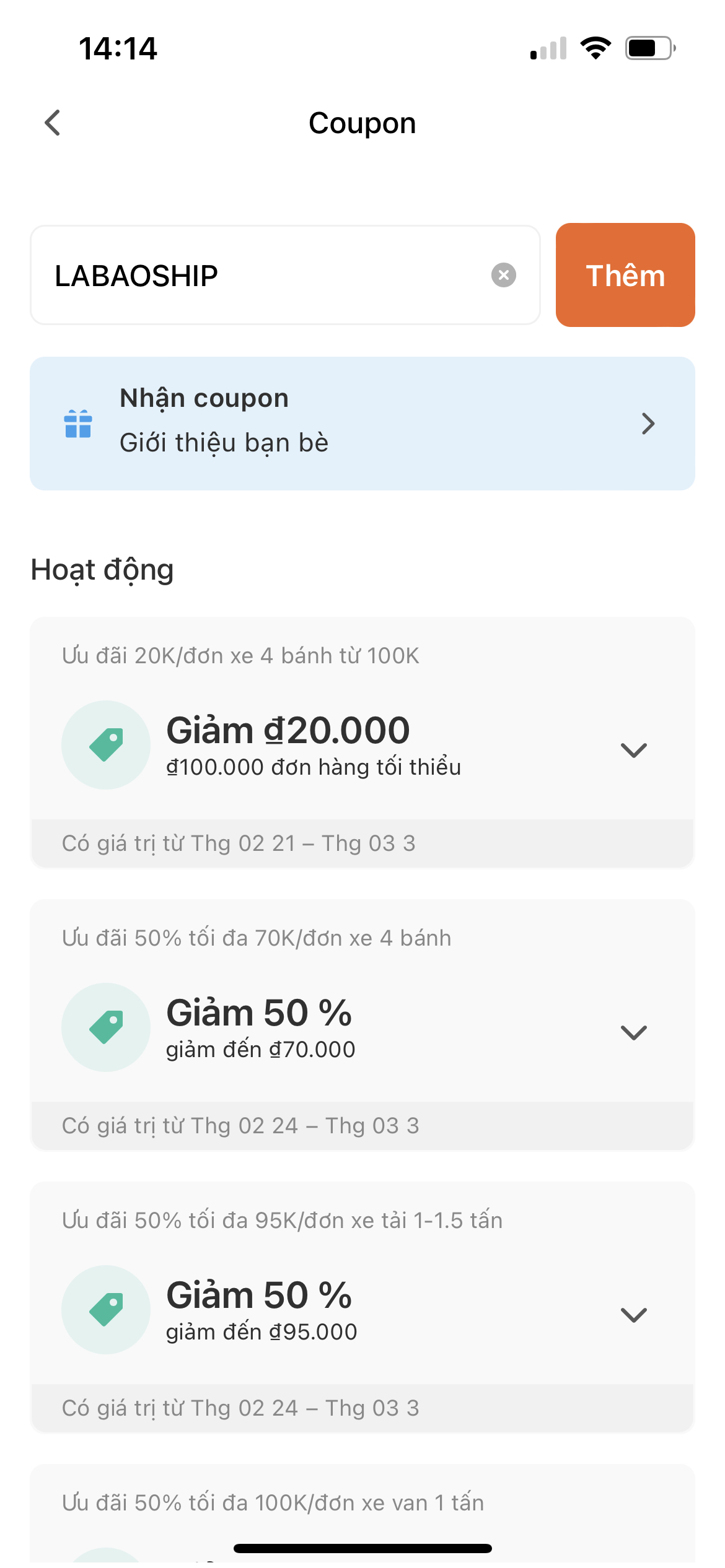
Task: Expand the 70K max 50% coupon
Action: 634,1032
